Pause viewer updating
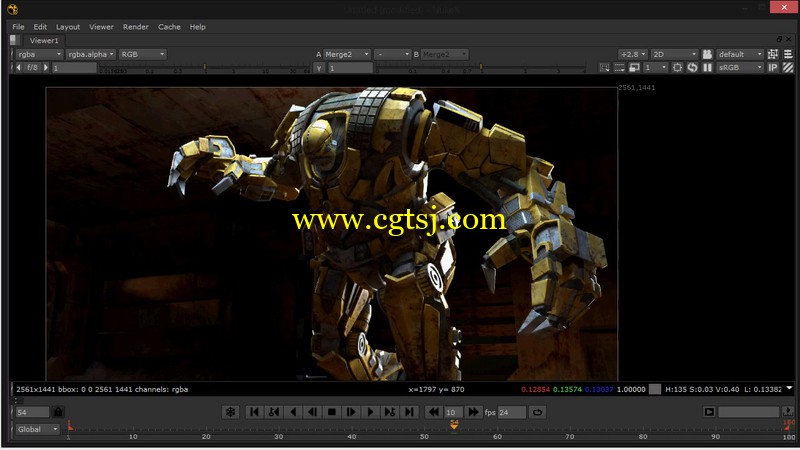 pyautogui.click(x=707, y=67)
